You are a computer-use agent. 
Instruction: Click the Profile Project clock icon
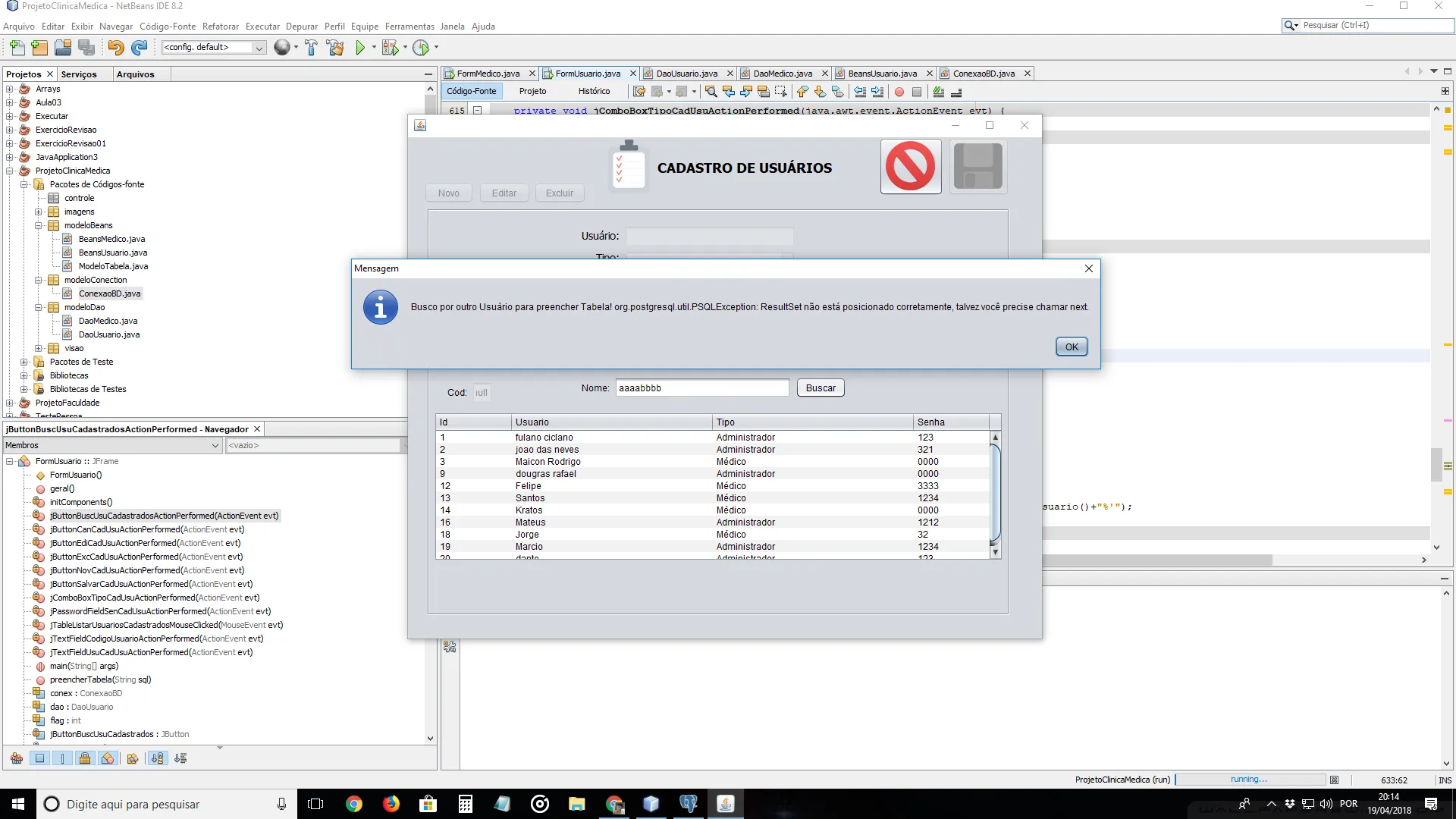pos(421,48)
